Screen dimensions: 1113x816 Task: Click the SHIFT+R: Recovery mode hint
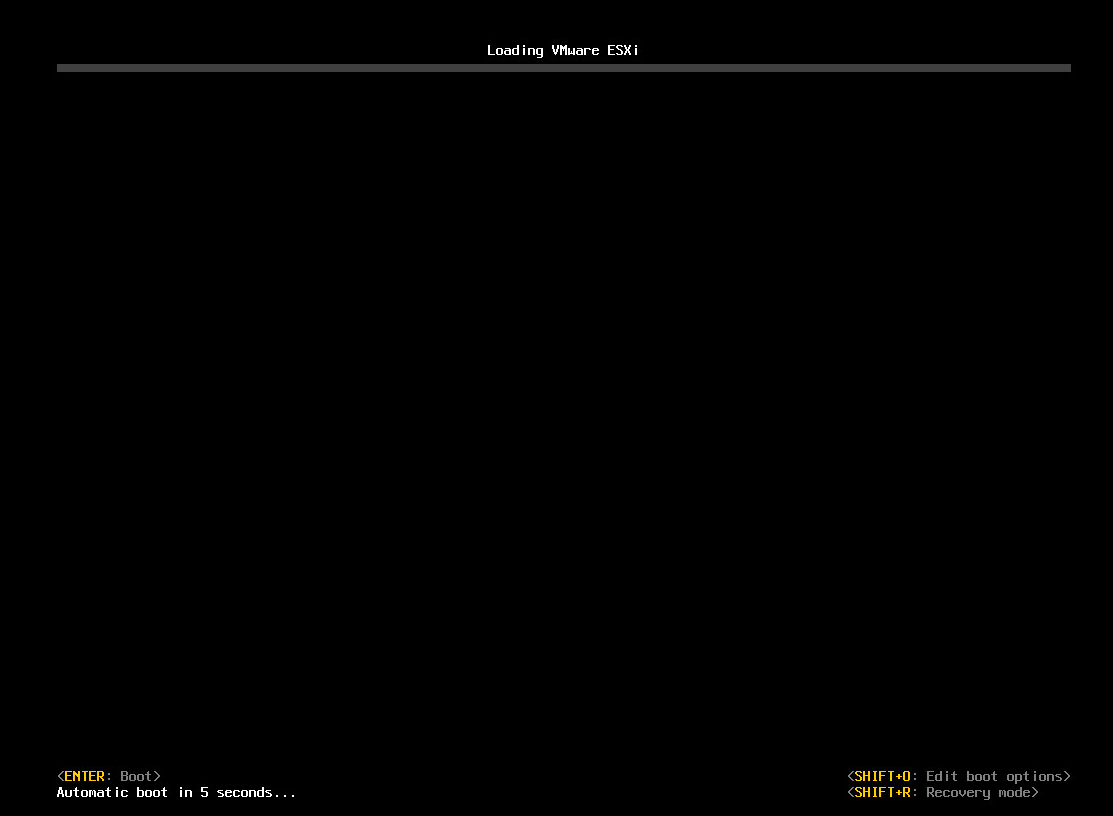(x=943, y=793)
